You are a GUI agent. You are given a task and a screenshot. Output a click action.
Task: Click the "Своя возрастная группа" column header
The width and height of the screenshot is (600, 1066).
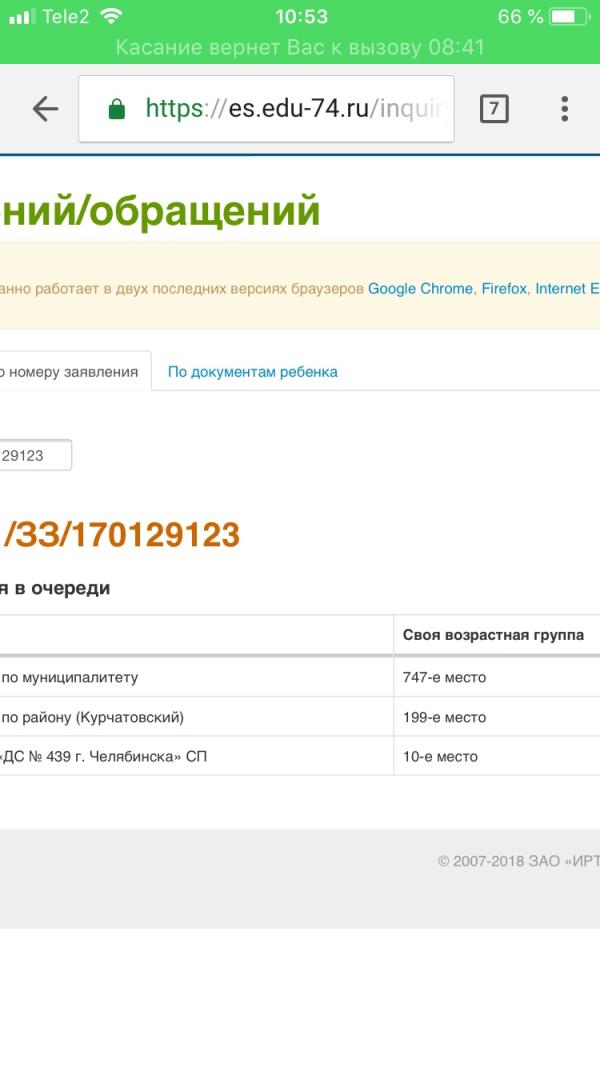point(493,635)
